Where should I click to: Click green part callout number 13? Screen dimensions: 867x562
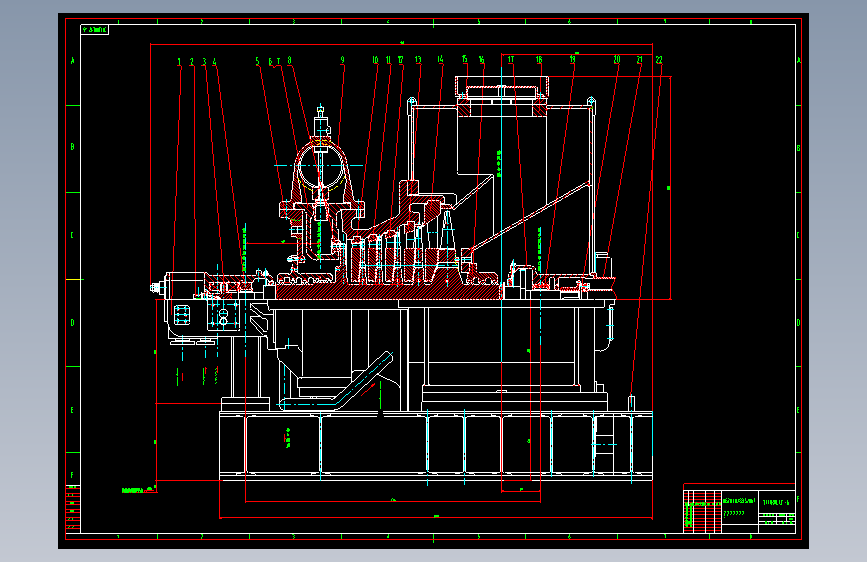coord(418,60)
